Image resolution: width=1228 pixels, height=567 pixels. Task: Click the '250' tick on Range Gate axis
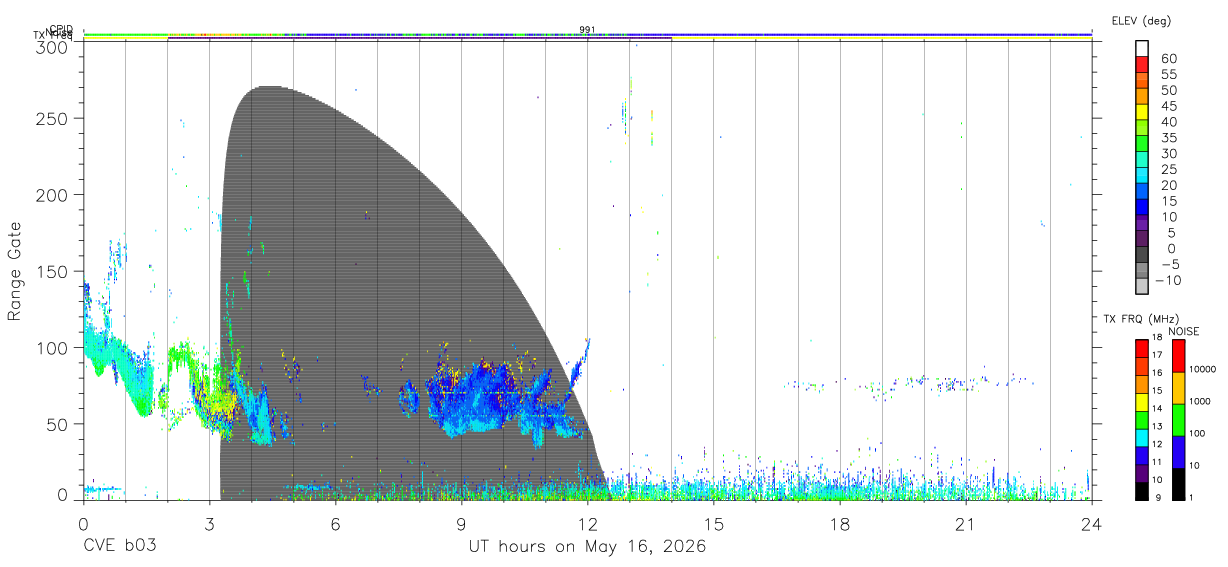coord(51,118)
